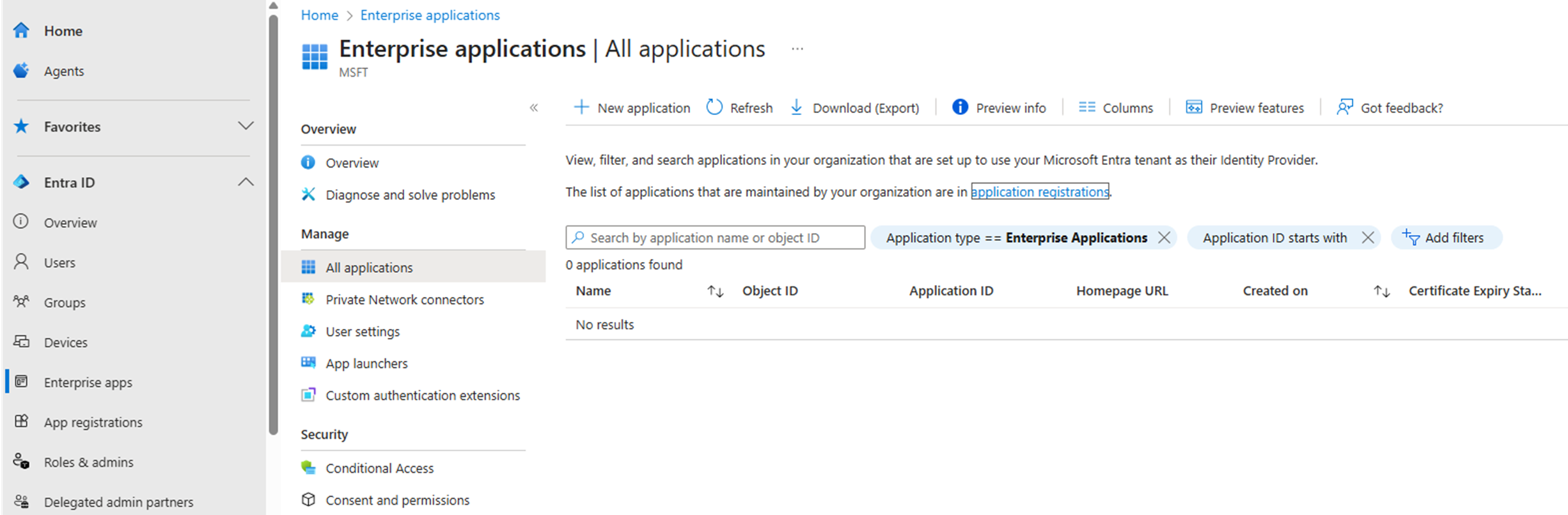The image size is (1568, 515).
Task: Click the Object ID column header
Action: tap(770, 291)
